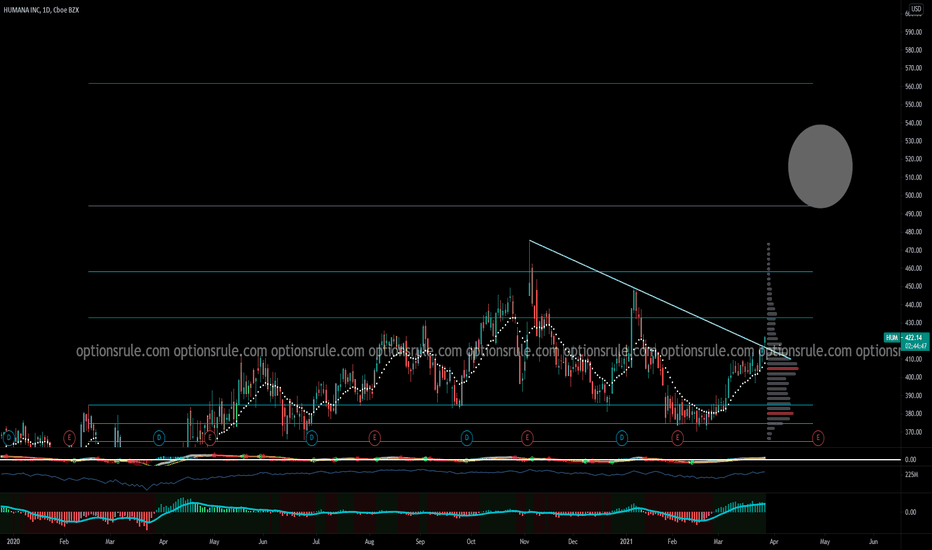Click the 2021 time axis label

coord(626,542)
